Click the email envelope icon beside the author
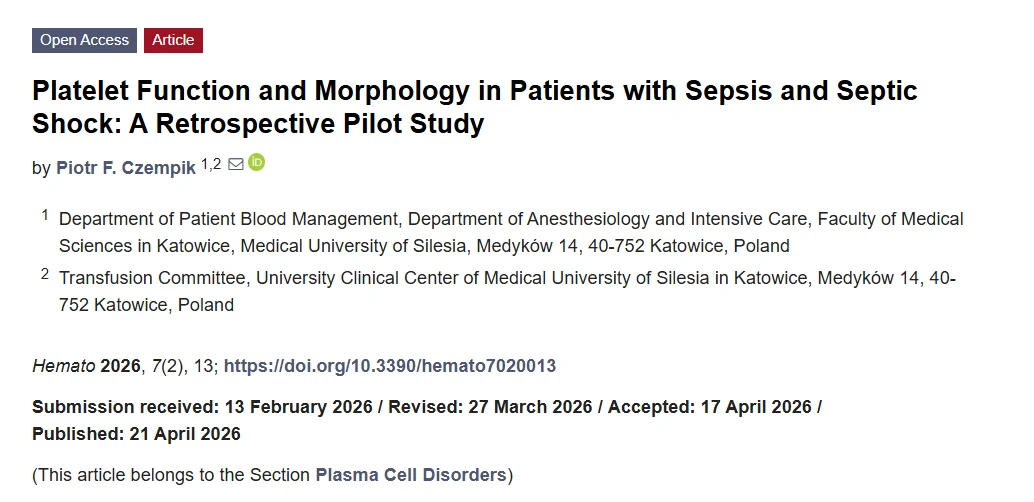Screen dimensions: 1034x502 [235, 164]
